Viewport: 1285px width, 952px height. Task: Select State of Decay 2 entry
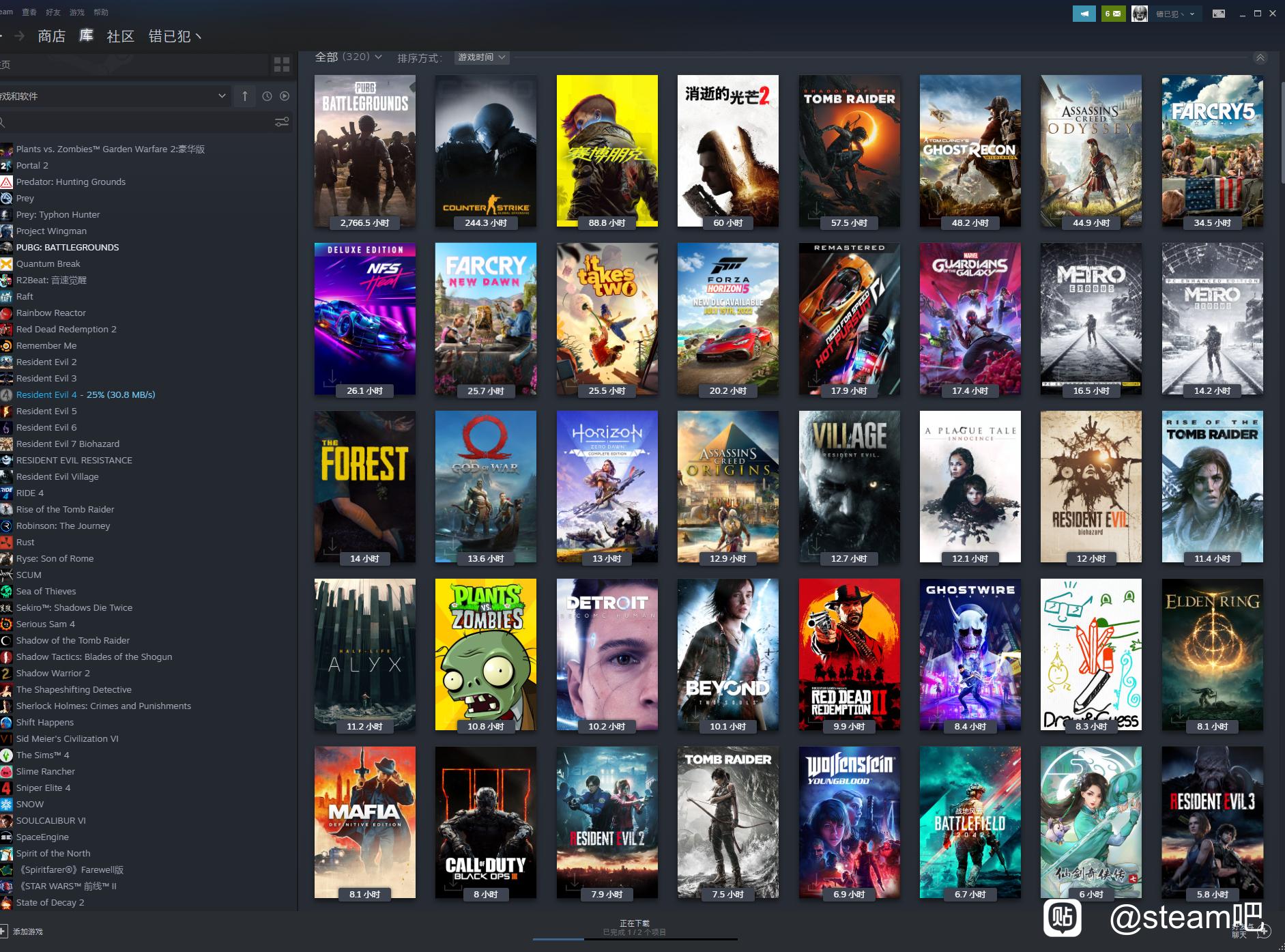pos(50,902)
